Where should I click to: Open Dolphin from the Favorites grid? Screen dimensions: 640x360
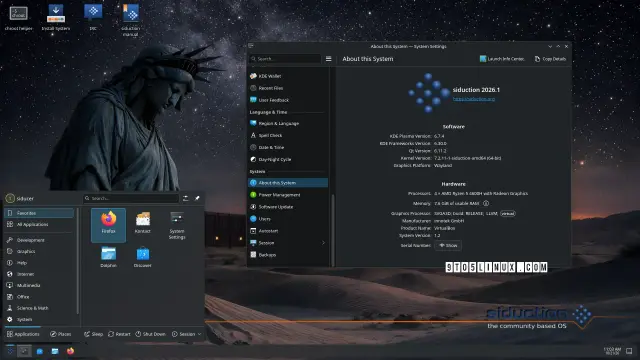point(108,257)
